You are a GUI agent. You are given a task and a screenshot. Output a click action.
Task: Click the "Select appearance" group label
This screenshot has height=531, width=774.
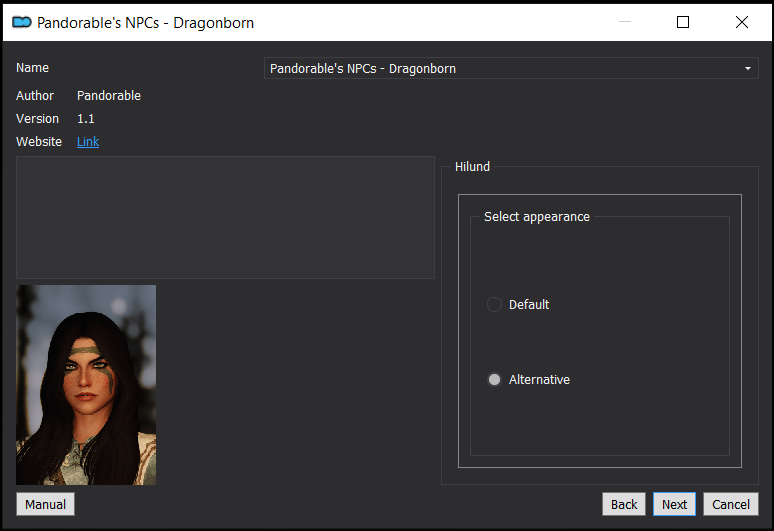coord(537,217)
